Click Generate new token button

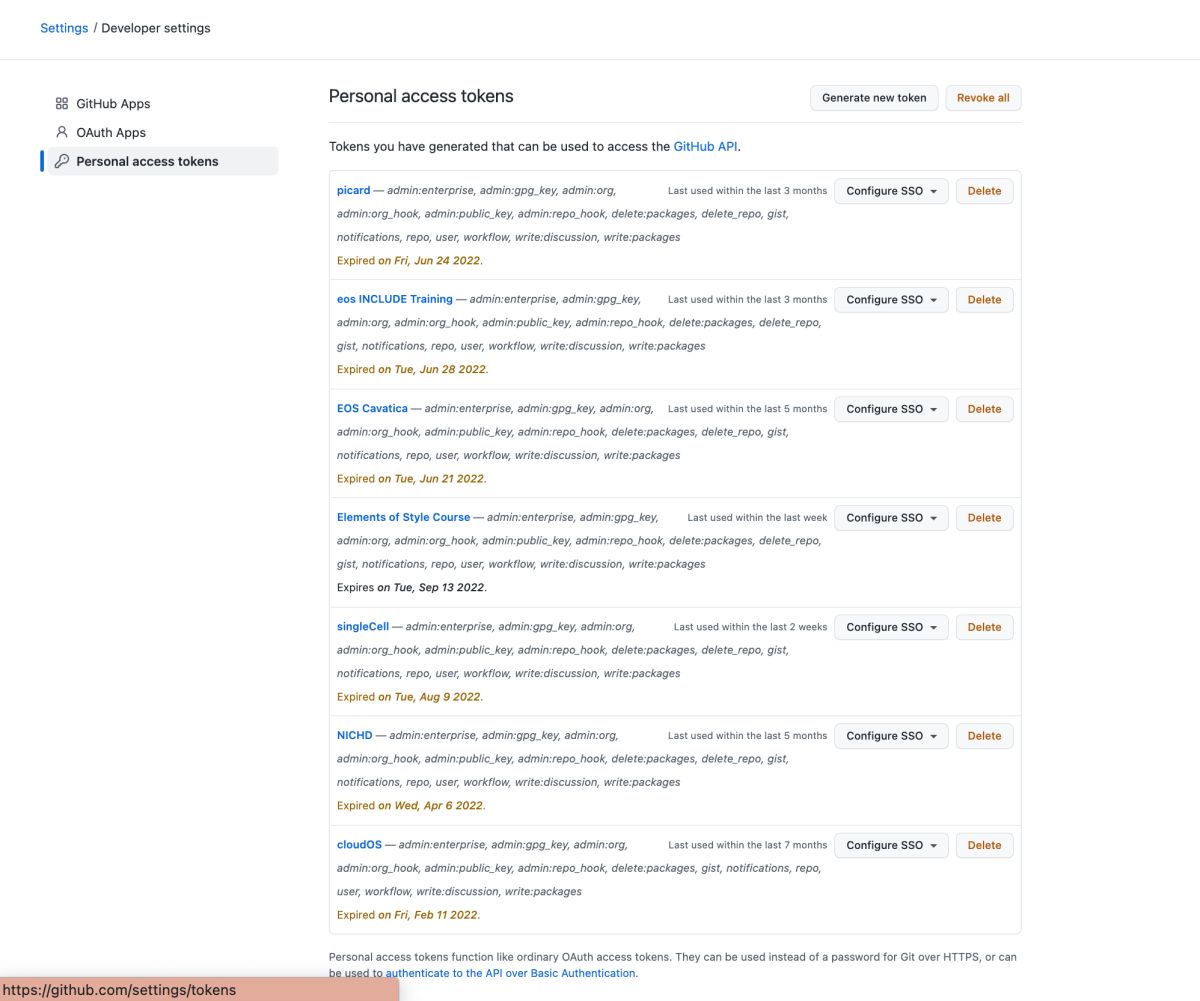click(x=874, y=98)
